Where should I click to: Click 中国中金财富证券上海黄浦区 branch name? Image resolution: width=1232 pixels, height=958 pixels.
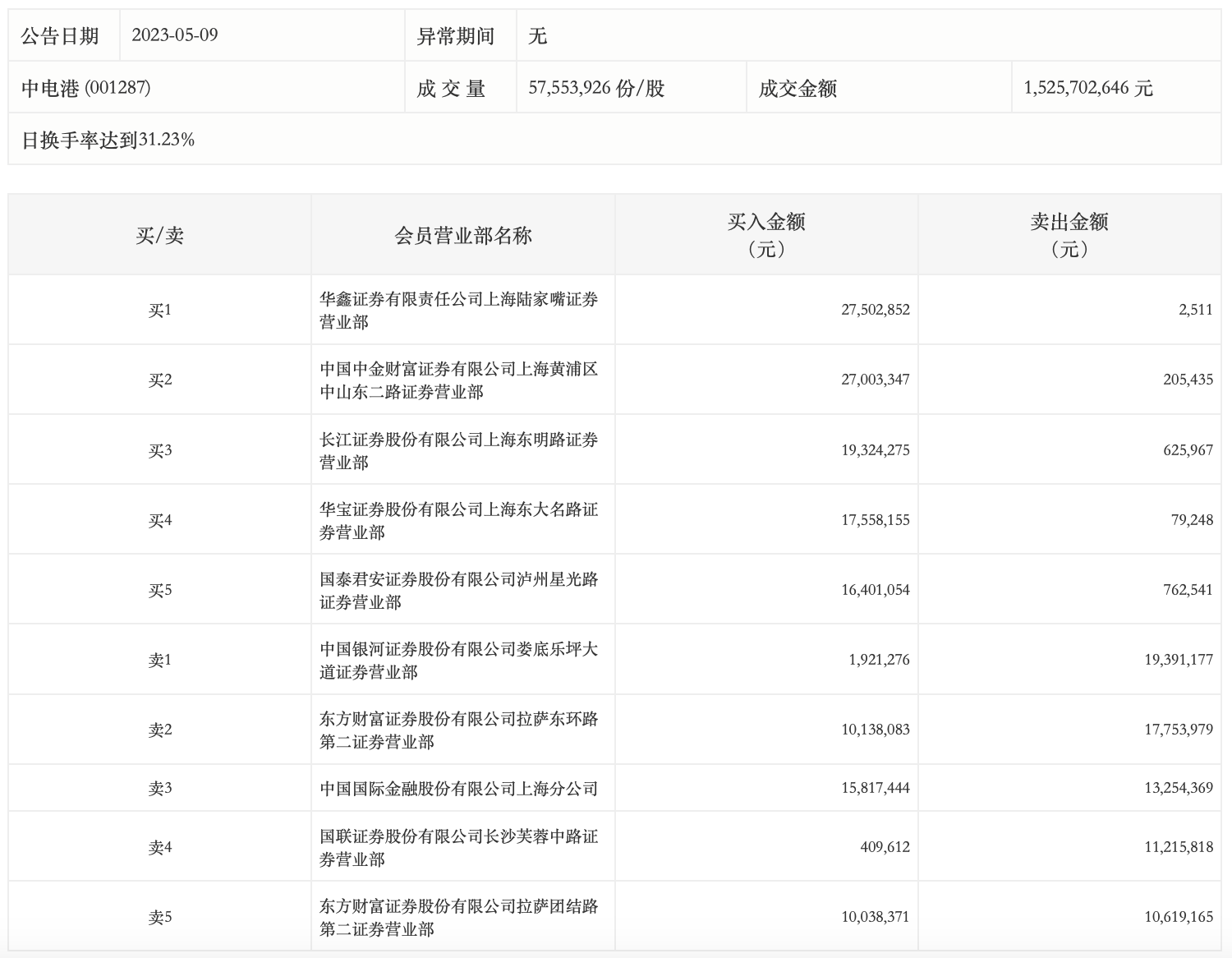(x=459, y=380)
